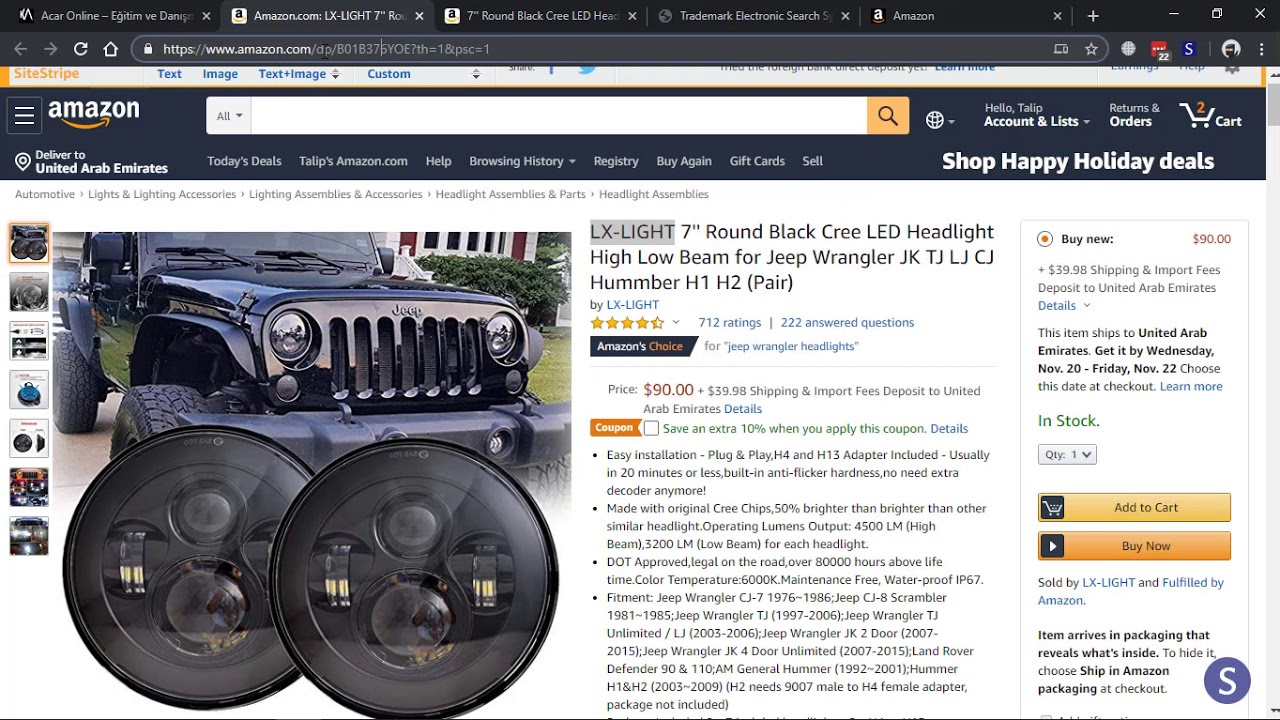The height and width of the screenshot is (720, 1280).
Task: Click the Add to Cart button
Action: click(x=1134, y=507)
